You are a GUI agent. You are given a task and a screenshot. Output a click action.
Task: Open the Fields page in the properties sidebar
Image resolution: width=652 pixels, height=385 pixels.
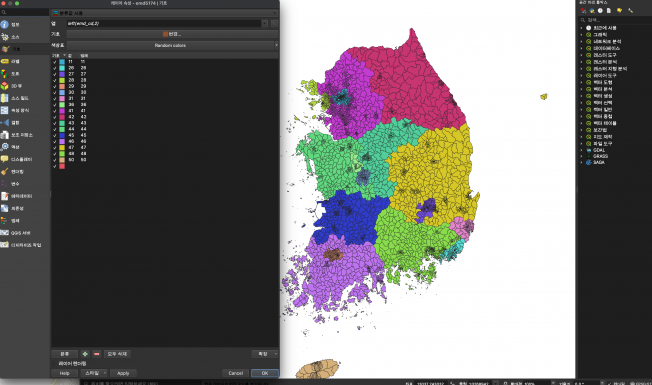24,98
